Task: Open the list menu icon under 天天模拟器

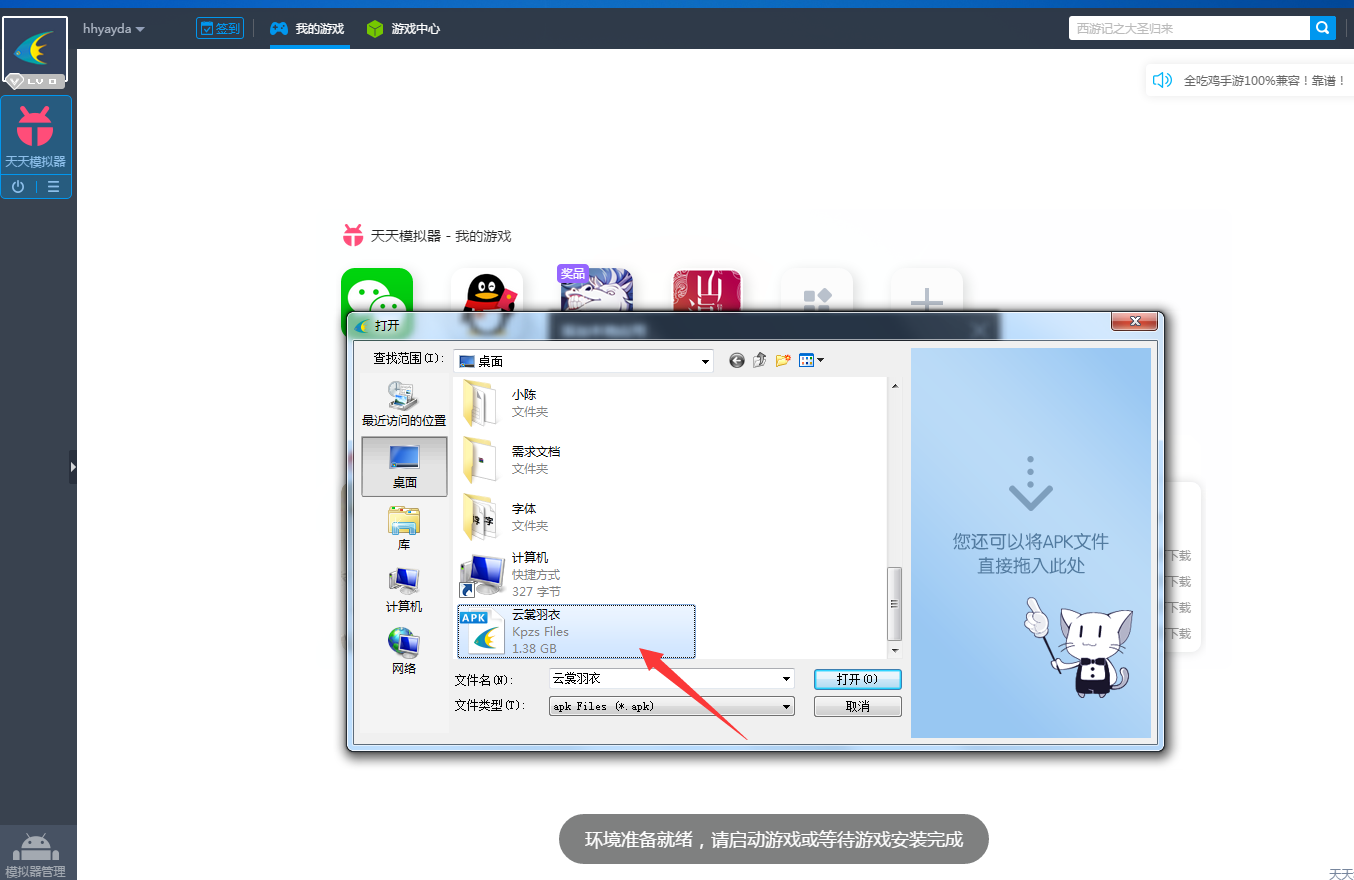Action: (x=53, y=187)
